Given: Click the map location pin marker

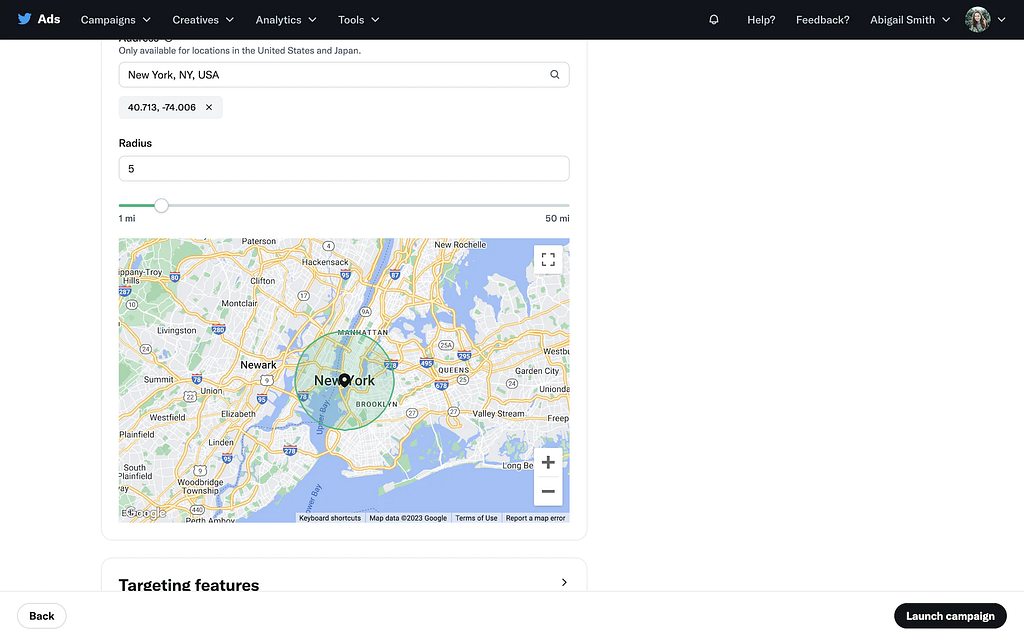Looking at the screenshot, I should click(x=344, y=380).
